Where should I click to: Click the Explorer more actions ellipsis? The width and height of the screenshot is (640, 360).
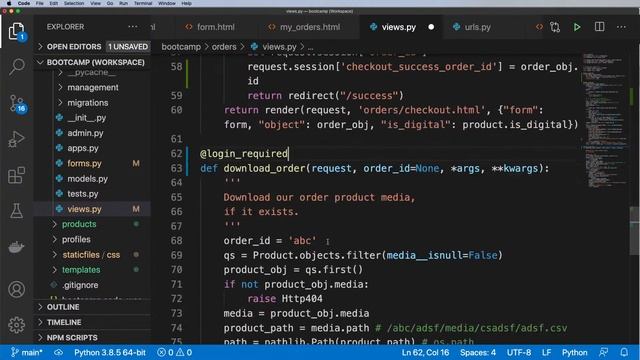click(133, 27)
